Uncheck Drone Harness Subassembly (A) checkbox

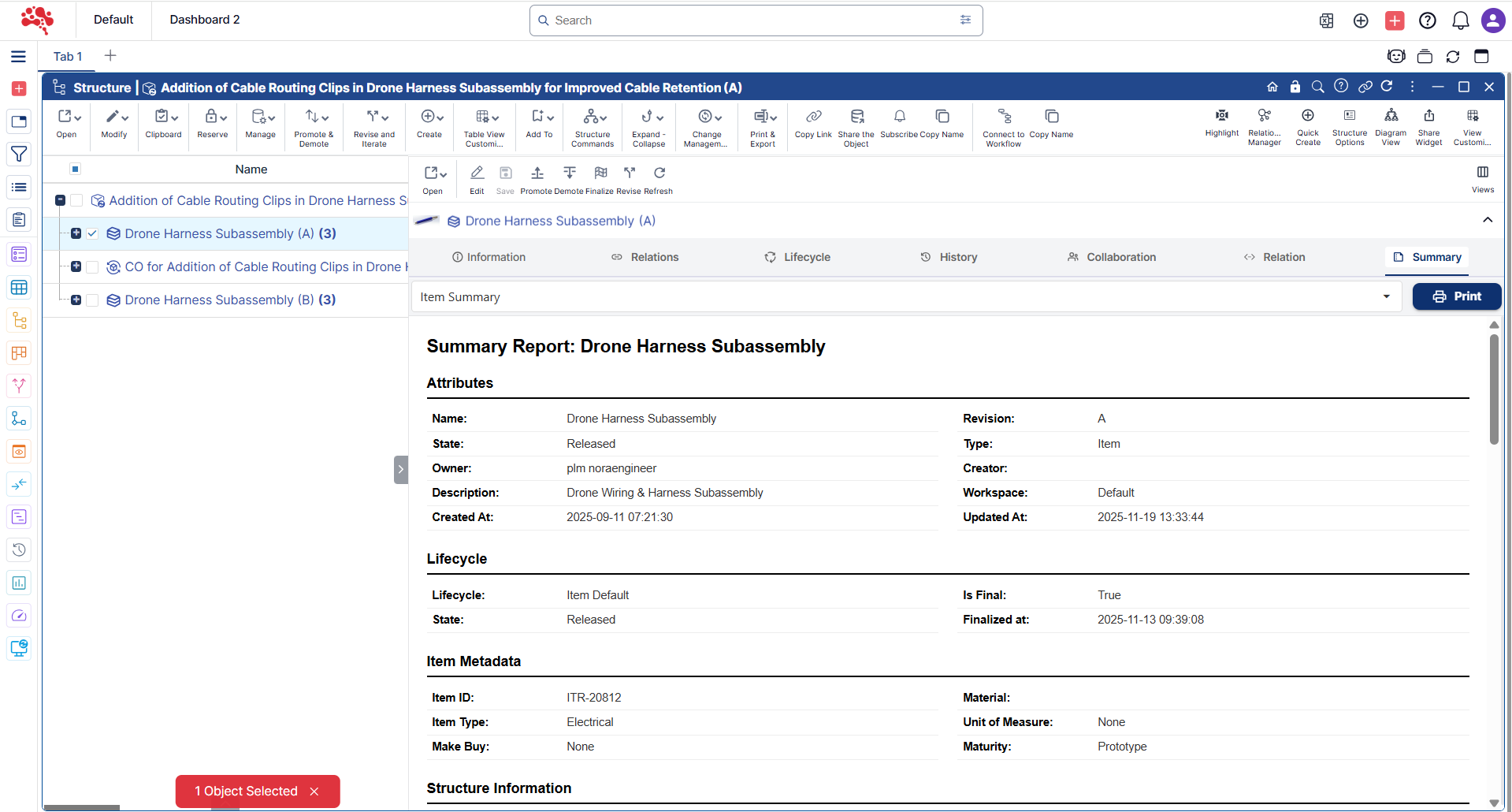(92, 233)
